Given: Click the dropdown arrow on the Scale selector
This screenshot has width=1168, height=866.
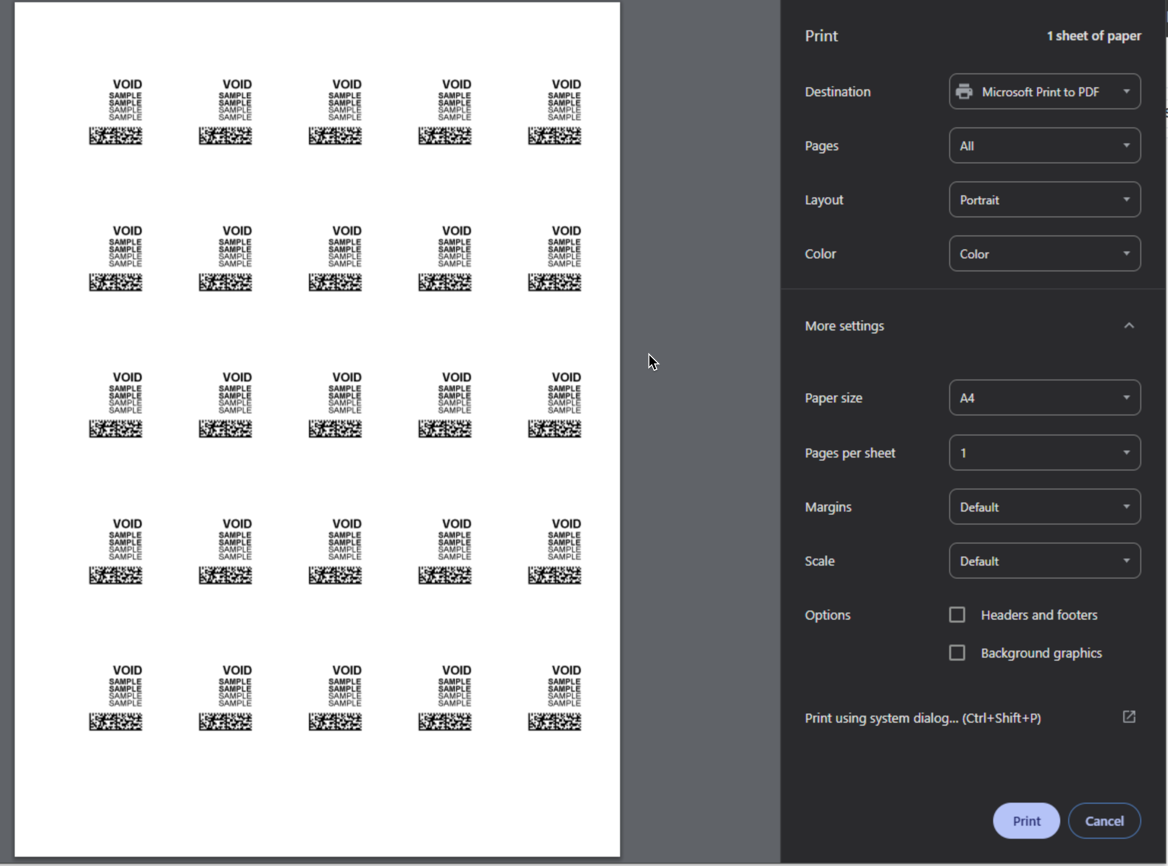Looking at the screenshot, I should (1127, 560).
